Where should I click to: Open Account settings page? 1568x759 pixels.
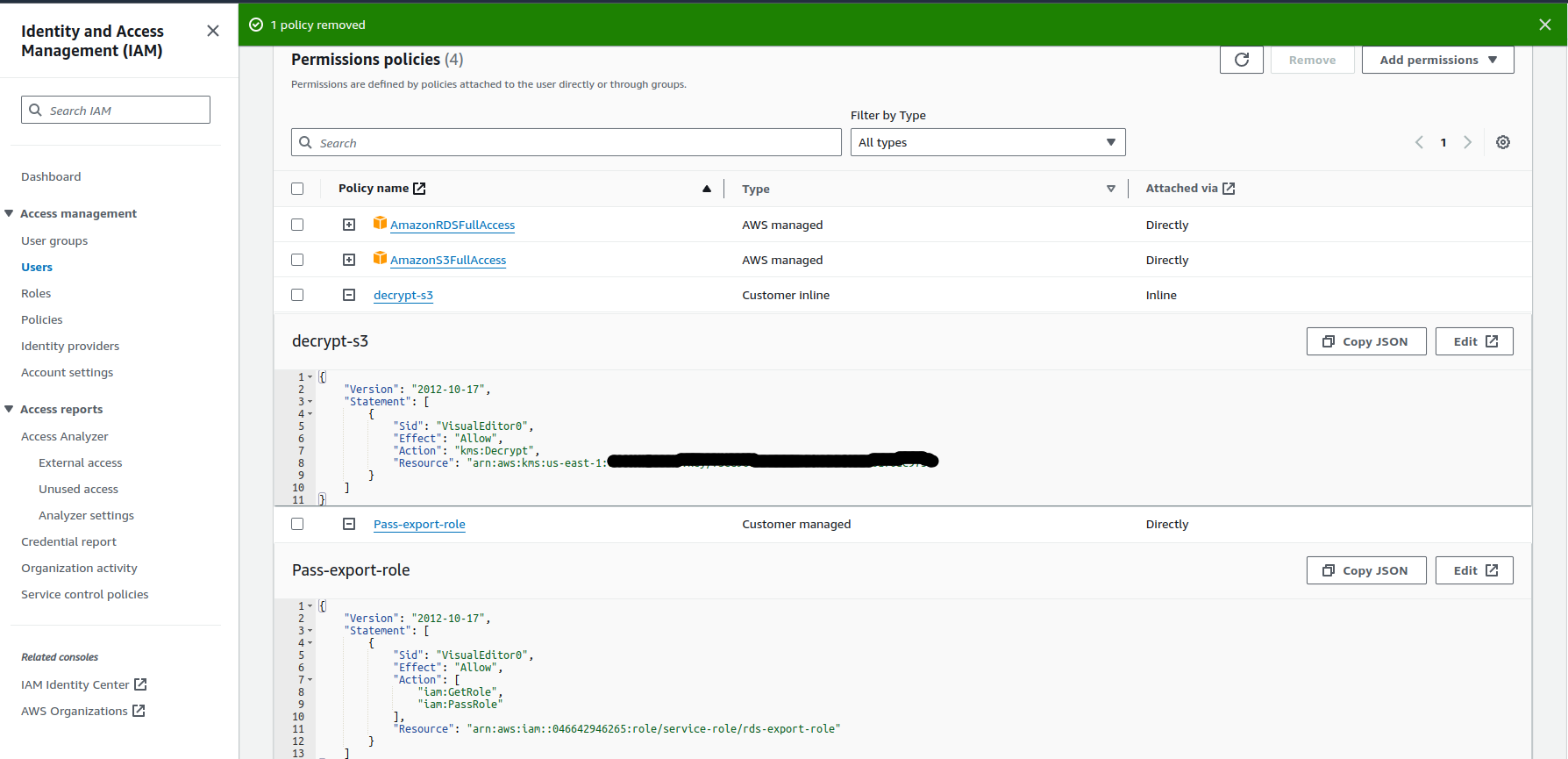[68, 372]
